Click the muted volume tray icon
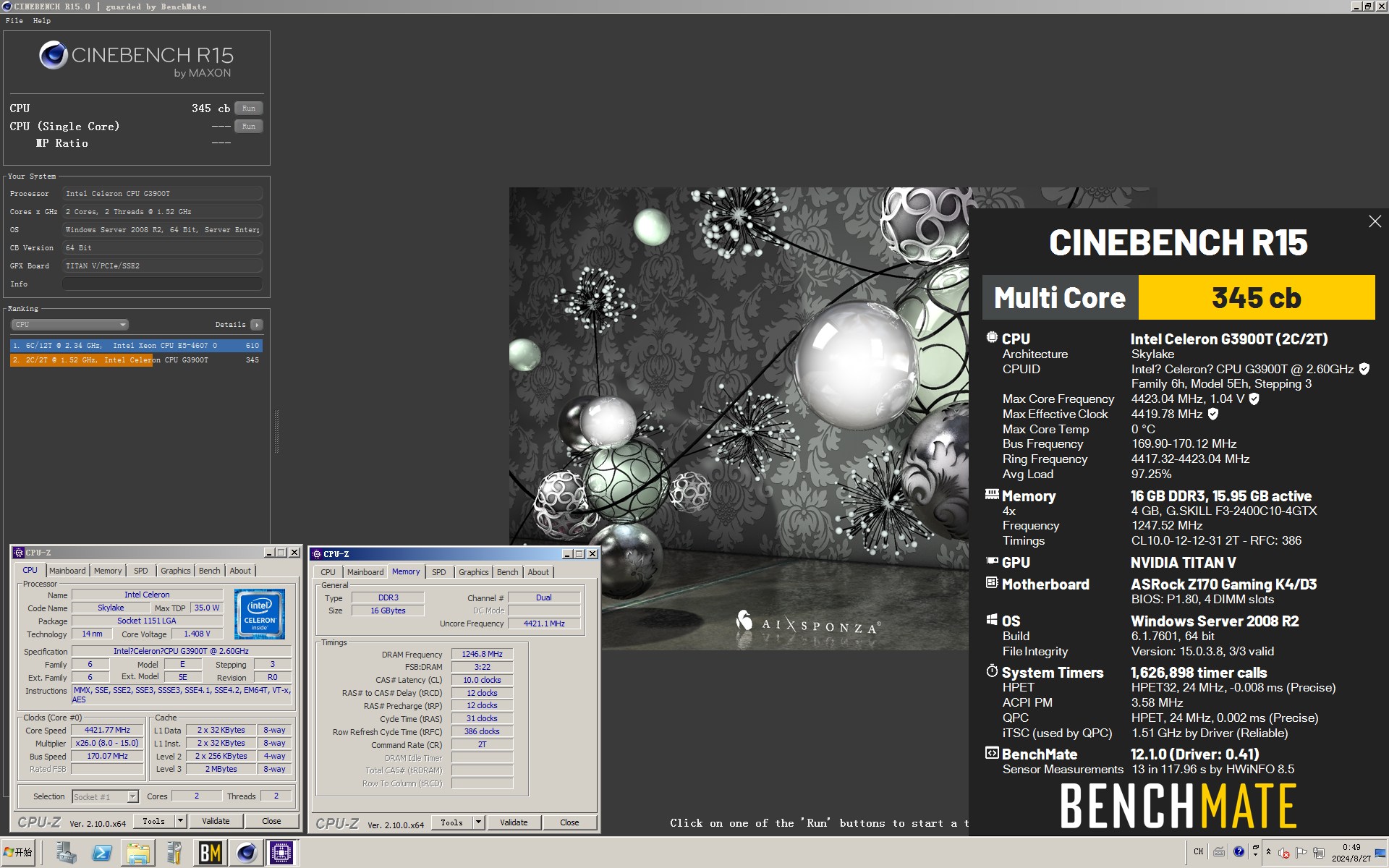The image size is (1389, 868). point(1284,853)
